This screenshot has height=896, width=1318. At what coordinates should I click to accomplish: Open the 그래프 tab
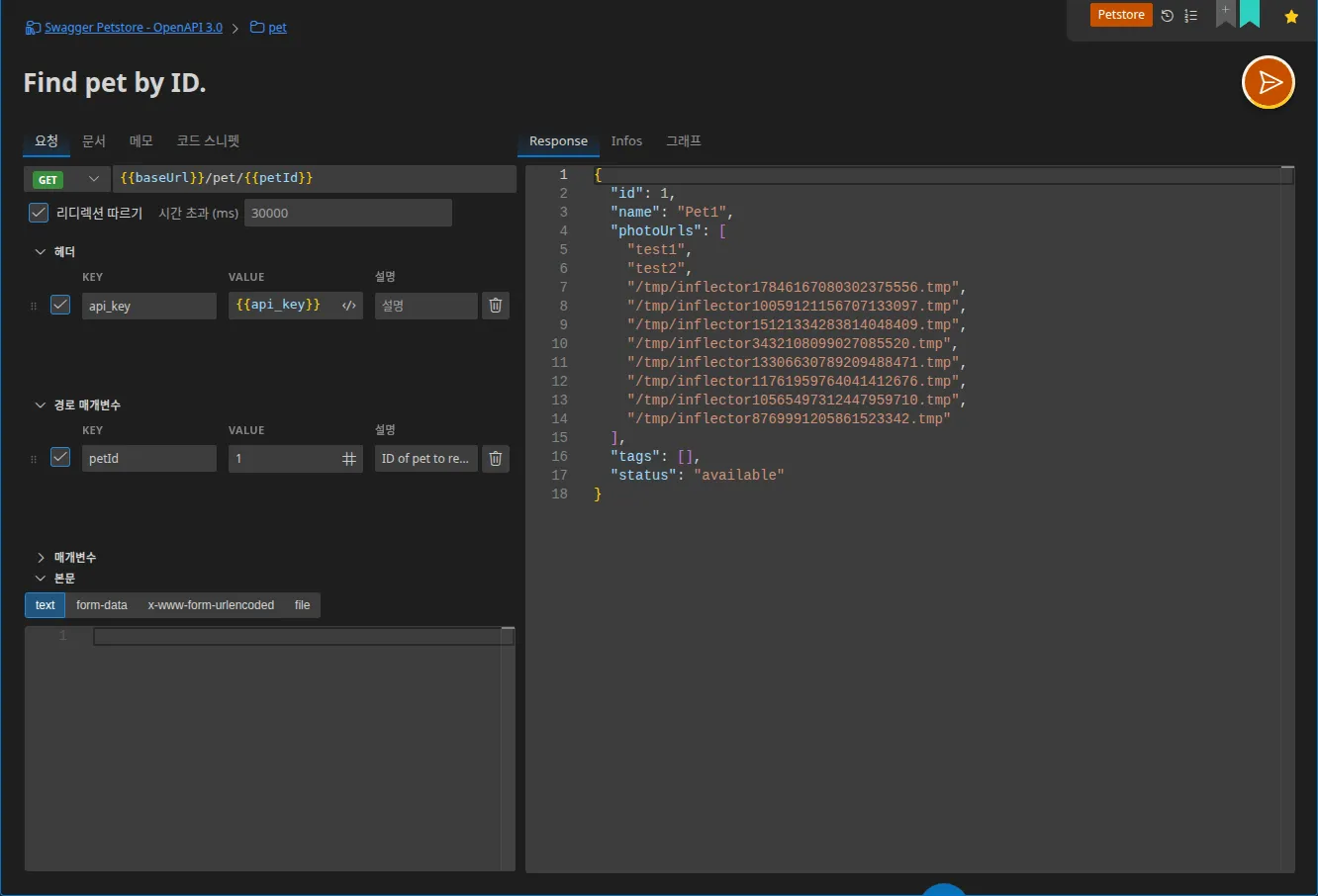pyautogui.click(x=684, y=141)
